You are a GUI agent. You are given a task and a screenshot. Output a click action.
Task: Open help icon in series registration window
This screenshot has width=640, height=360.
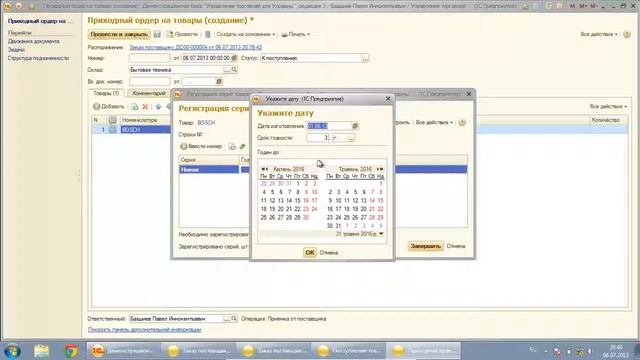[x=462, y=122]
